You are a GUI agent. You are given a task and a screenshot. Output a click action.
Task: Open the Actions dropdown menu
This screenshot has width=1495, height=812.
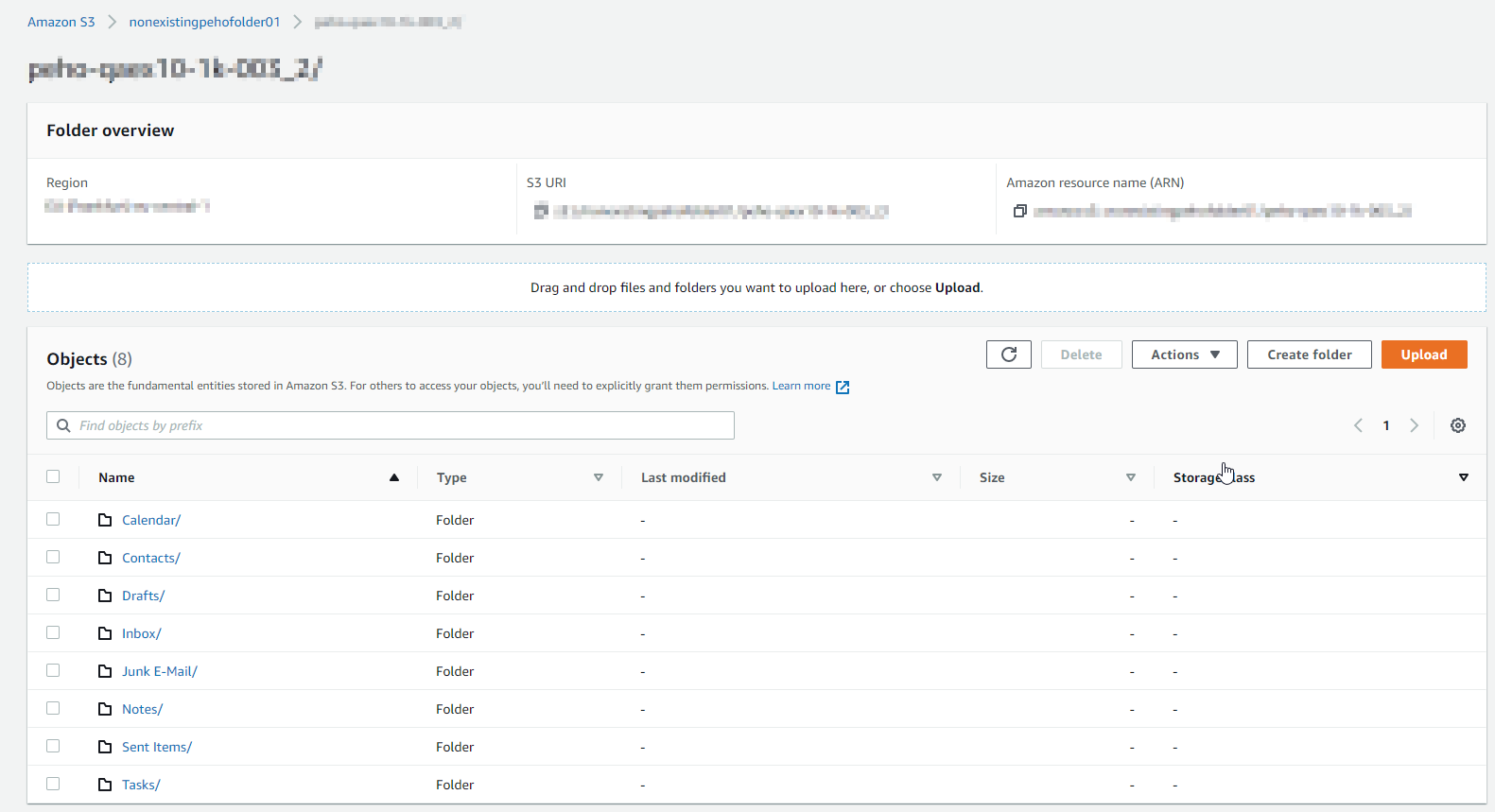pos(1184,354)
